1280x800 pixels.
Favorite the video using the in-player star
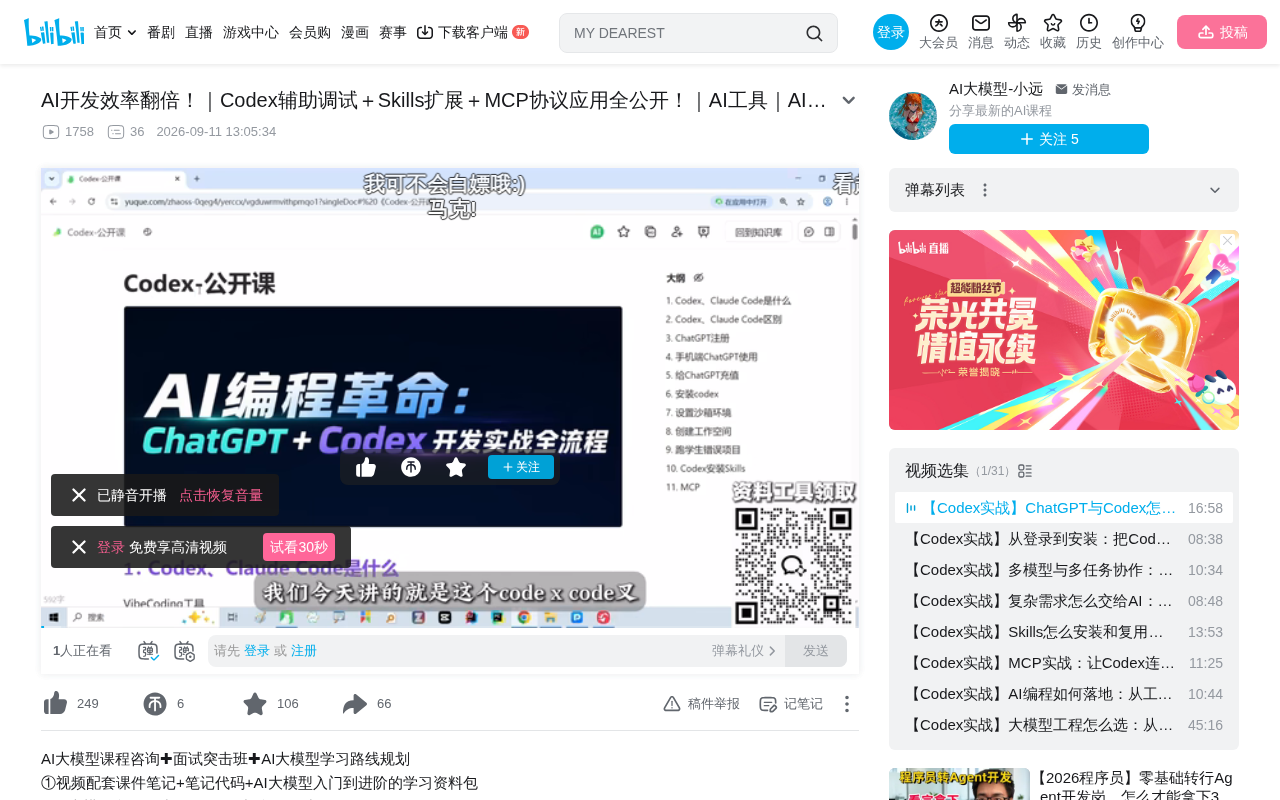click(x=456, y=467)
